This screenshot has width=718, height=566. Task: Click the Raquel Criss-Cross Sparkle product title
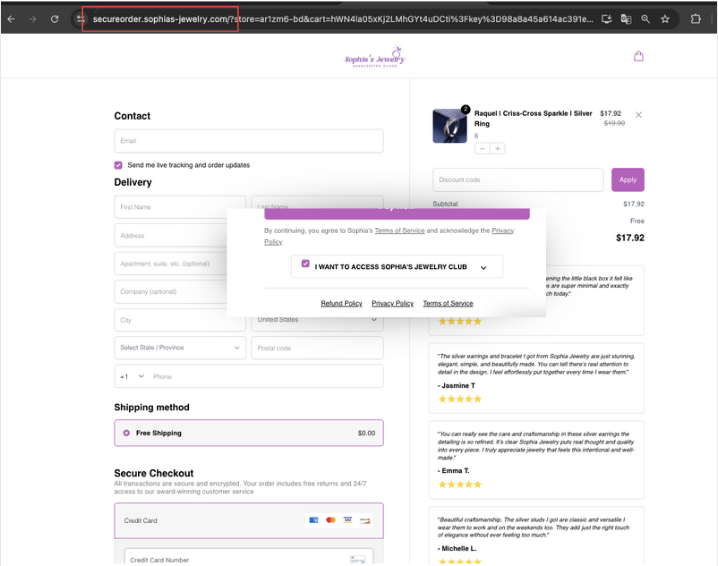533,119
